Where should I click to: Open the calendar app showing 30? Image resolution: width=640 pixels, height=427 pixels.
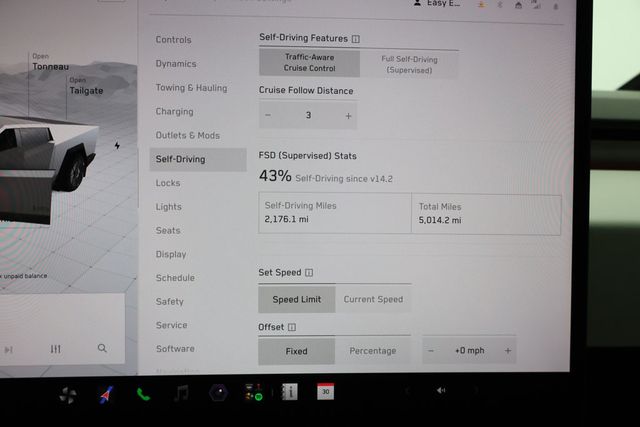[325, 391]
